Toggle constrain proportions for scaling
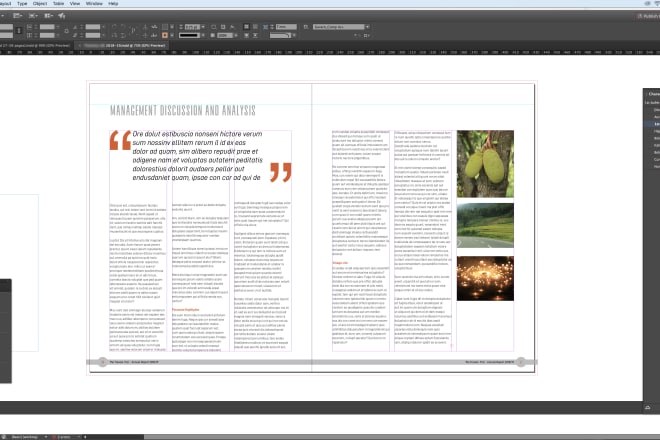Image resolution: width=660 pixels, height=440 pixels. [67, 31]
